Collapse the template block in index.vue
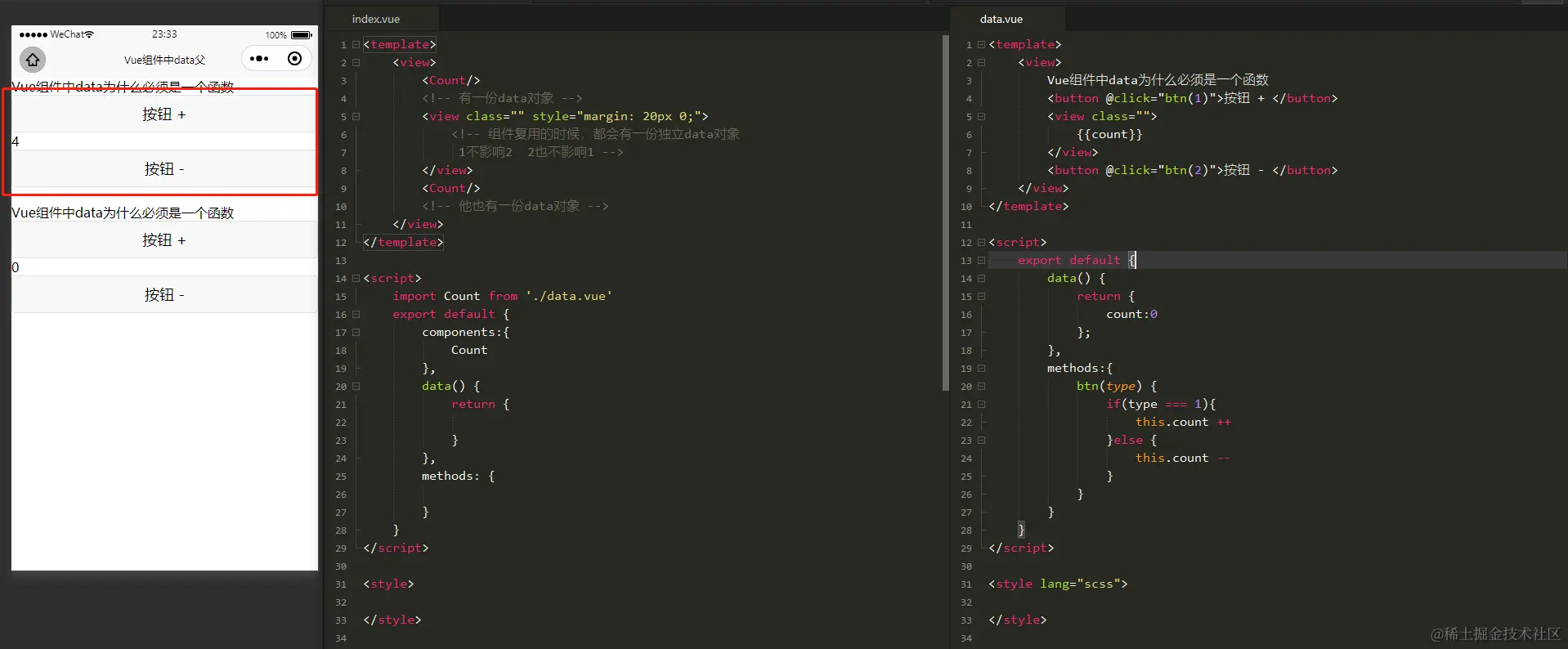The width and height of the screenshot is (1568, 649). pos(356,45)
